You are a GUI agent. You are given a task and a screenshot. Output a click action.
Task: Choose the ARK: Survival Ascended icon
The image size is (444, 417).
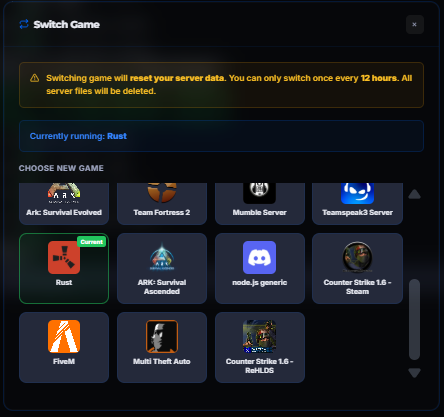[162, 257]
